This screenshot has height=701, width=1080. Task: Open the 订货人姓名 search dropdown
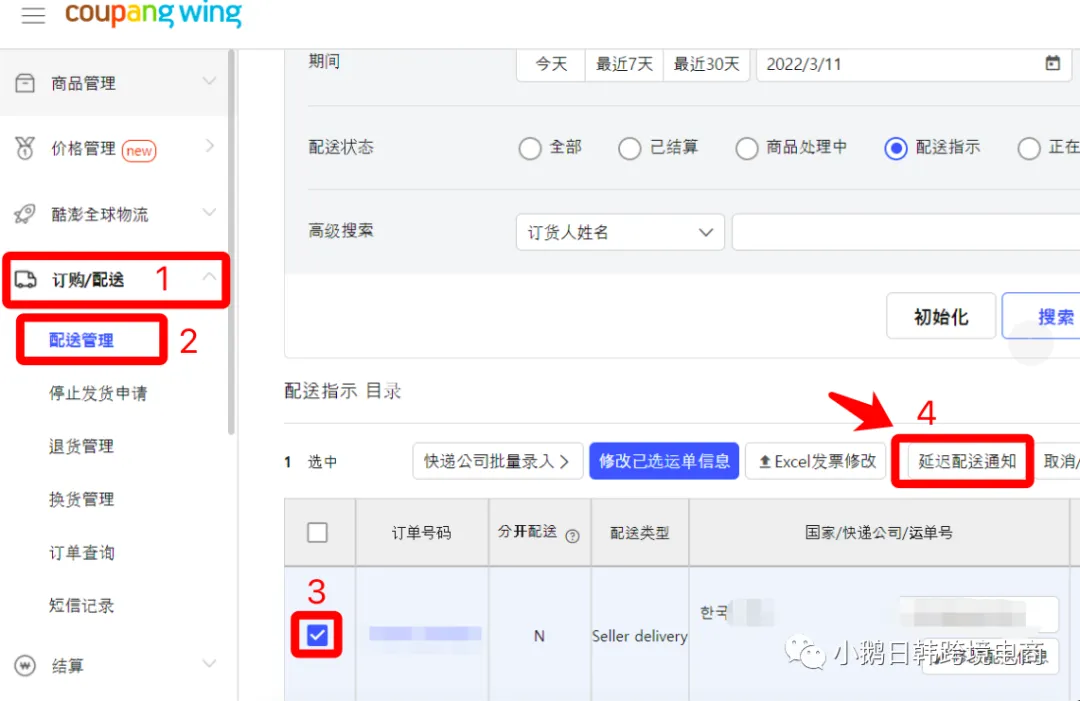point(620,232)
